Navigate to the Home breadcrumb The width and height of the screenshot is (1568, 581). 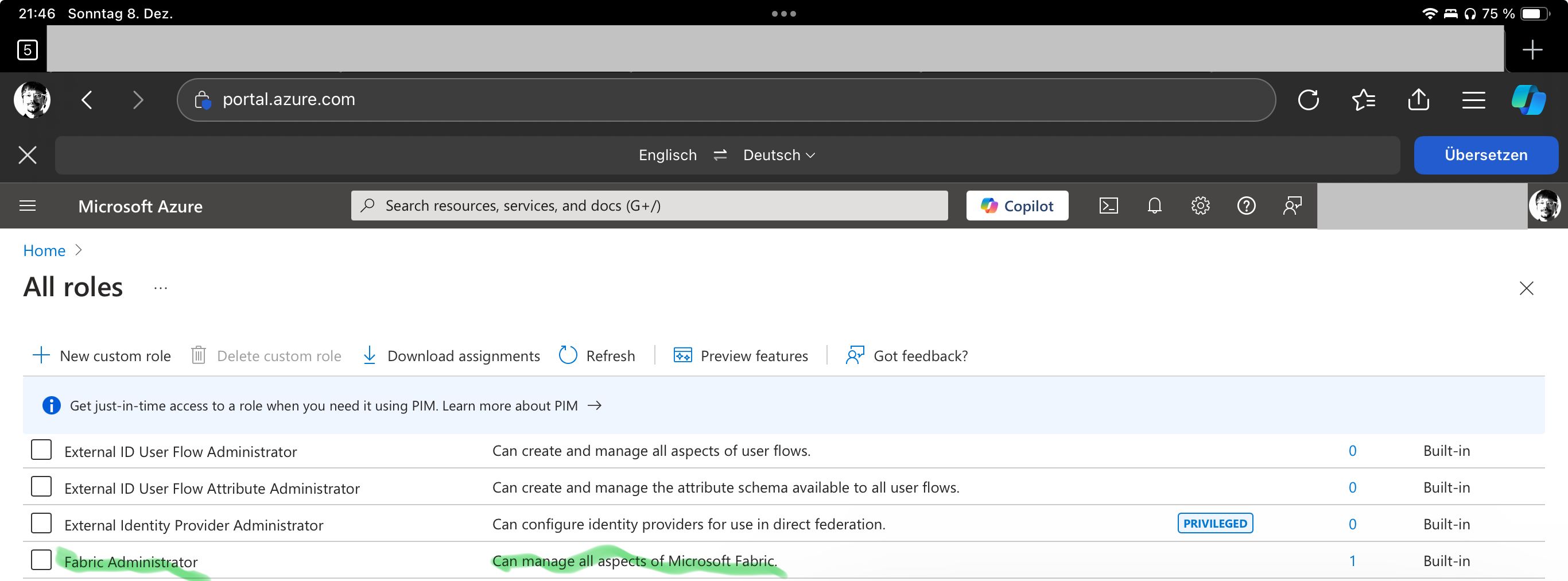[x=44, y=250]
